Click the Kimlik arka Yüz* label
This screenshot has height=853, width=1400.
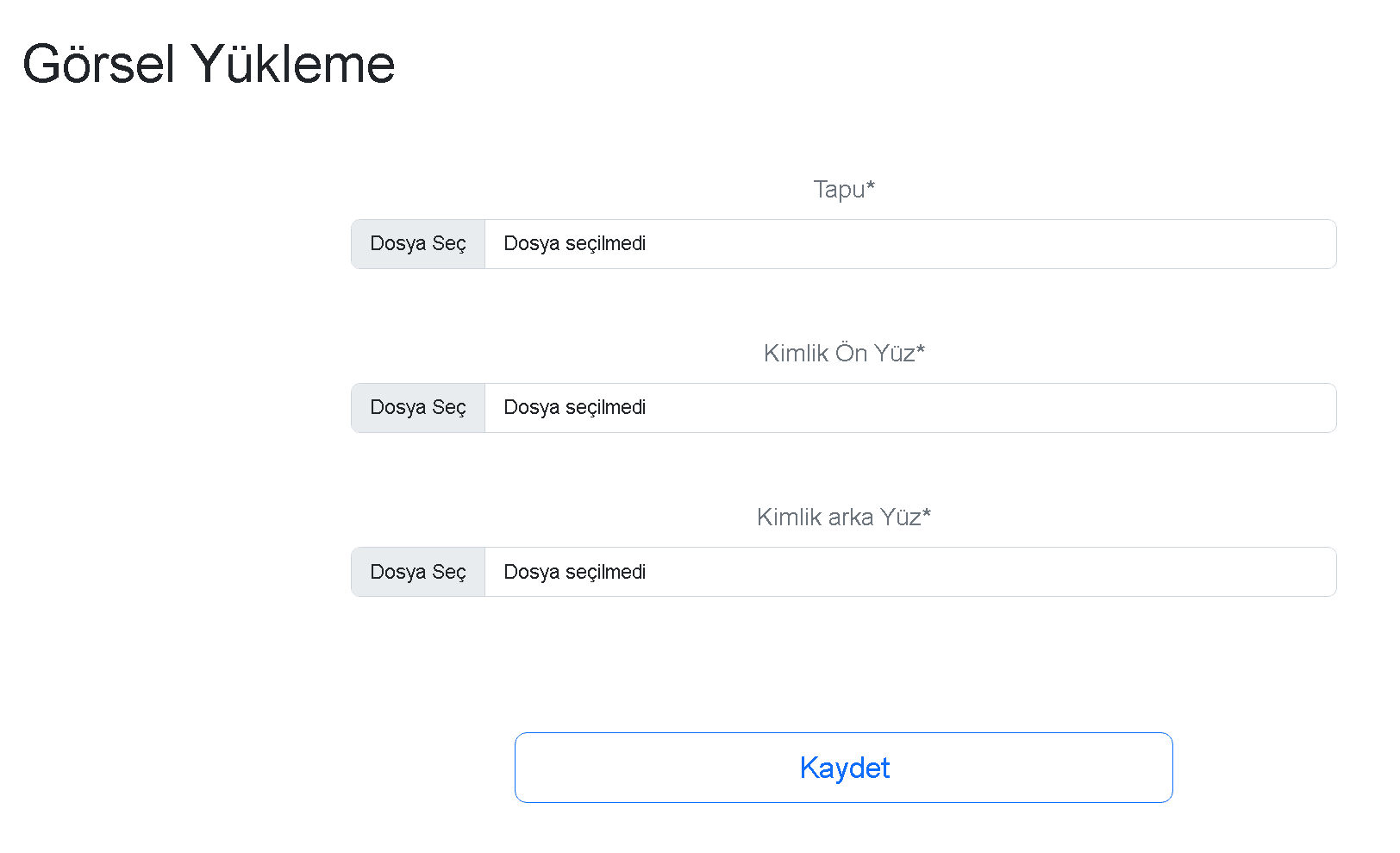click(843, 517)
